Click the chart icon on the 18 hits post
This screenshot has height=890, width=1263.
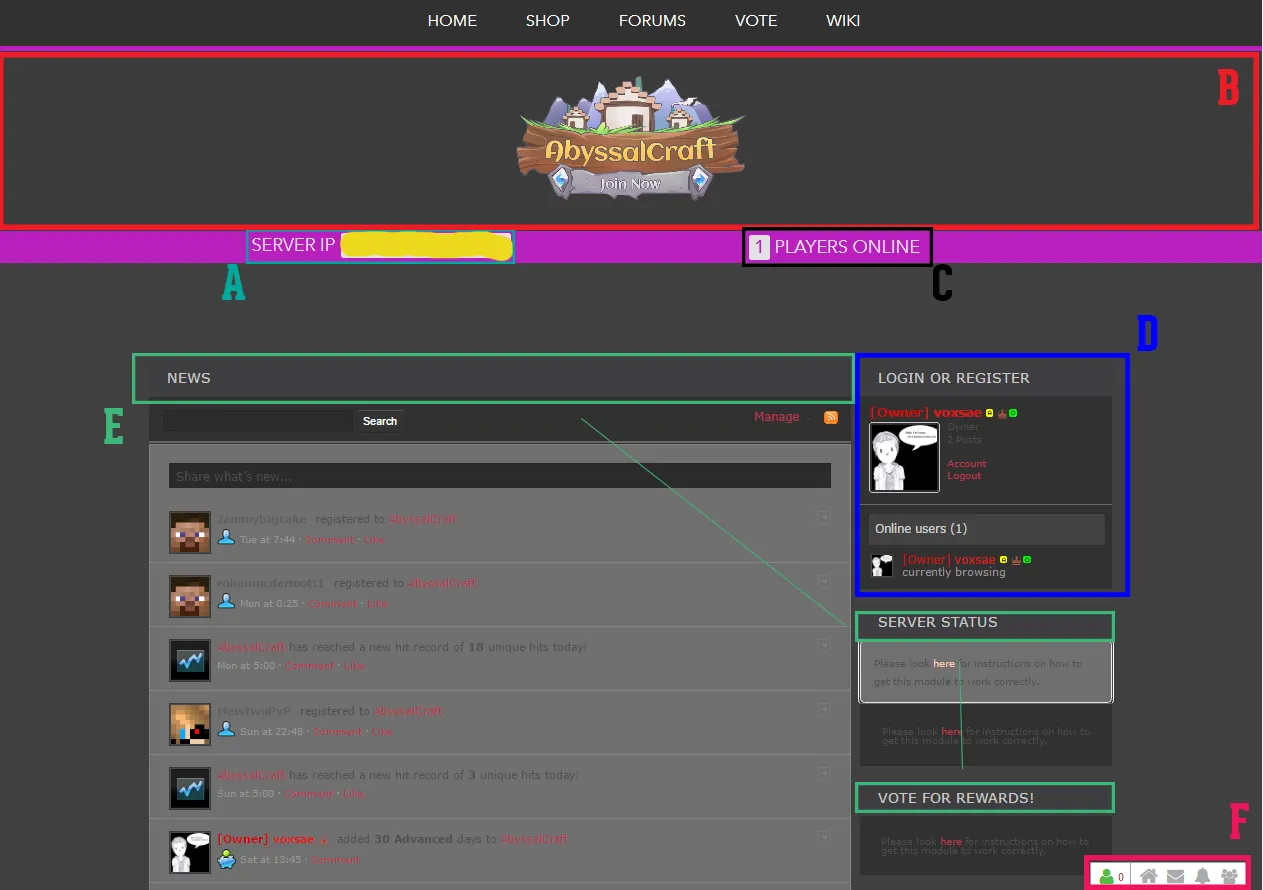tap(190, 660)
